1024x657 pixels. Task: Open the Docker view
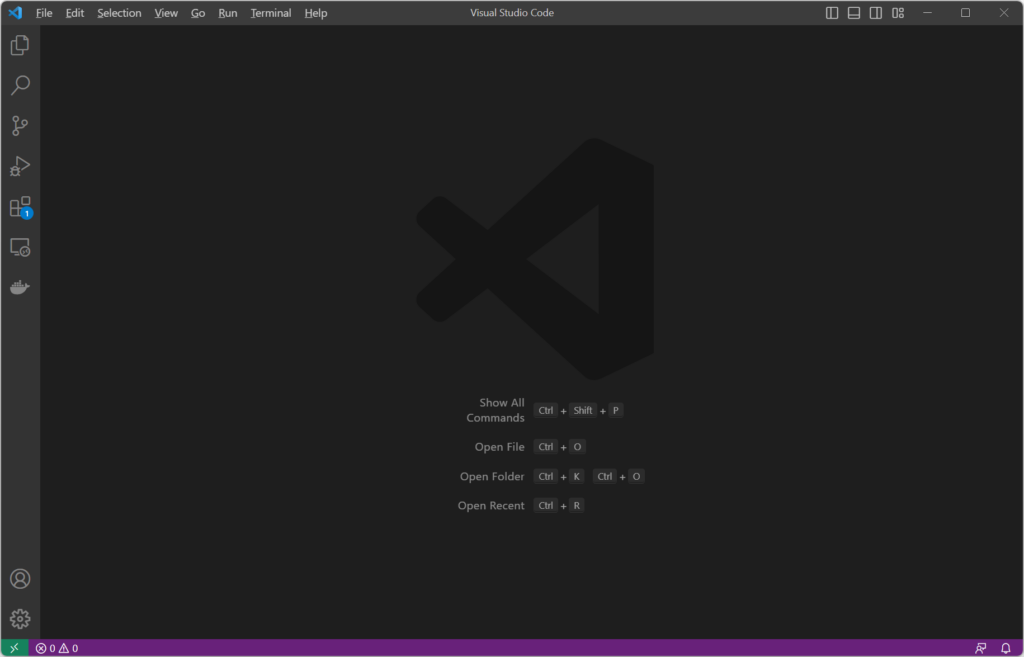(20, 287)
